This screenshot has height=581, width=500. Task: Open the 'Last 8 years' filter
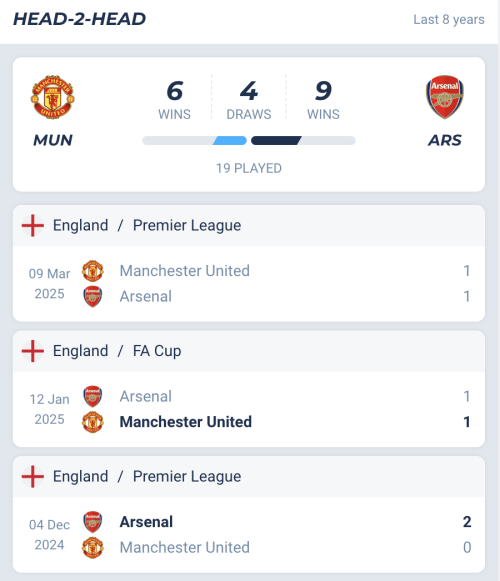point(449,19)
